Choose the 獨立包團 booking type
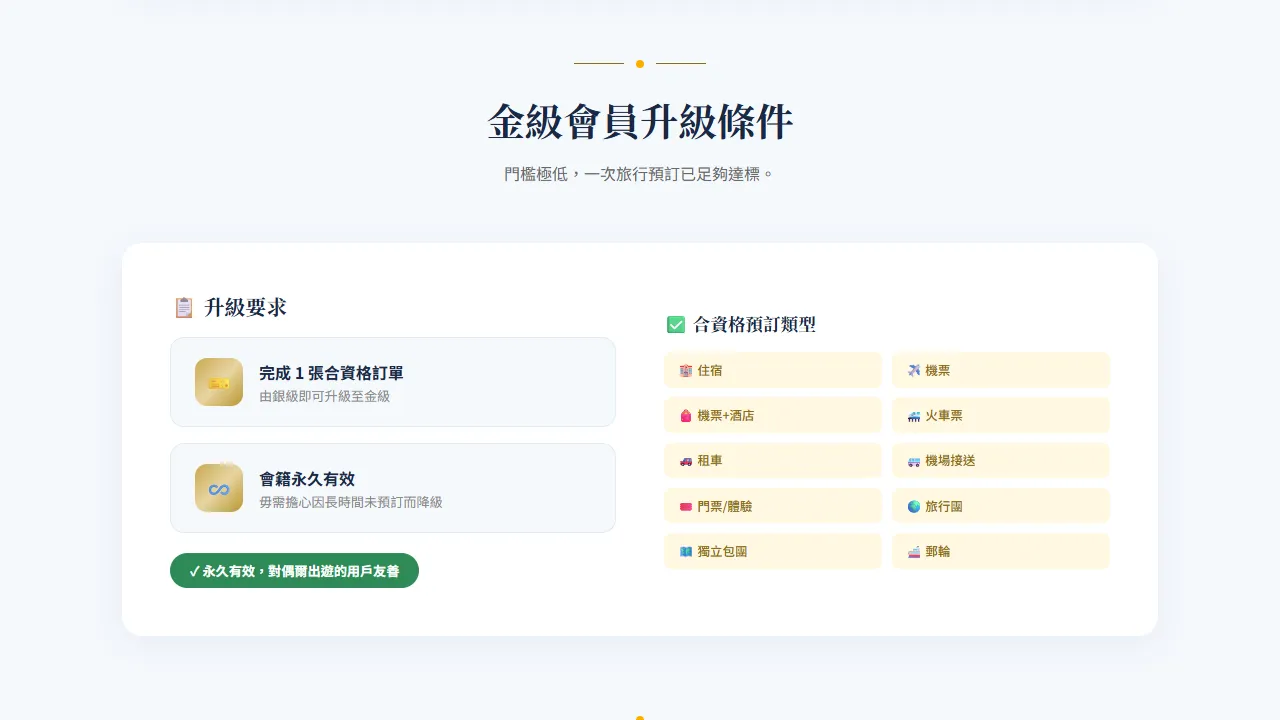Viewport: 1280px width, 720px height. tap(772, 552)
